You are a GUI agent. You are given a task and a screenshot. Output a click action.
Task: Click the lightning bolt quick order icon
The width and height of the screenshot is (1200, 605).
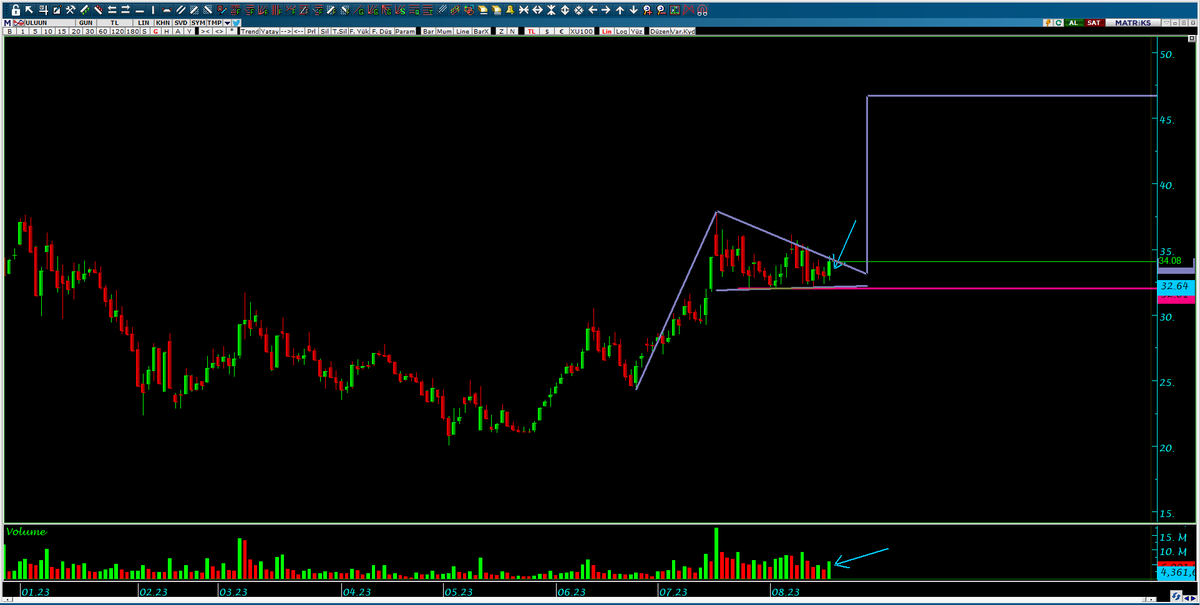coord(1048,22)
